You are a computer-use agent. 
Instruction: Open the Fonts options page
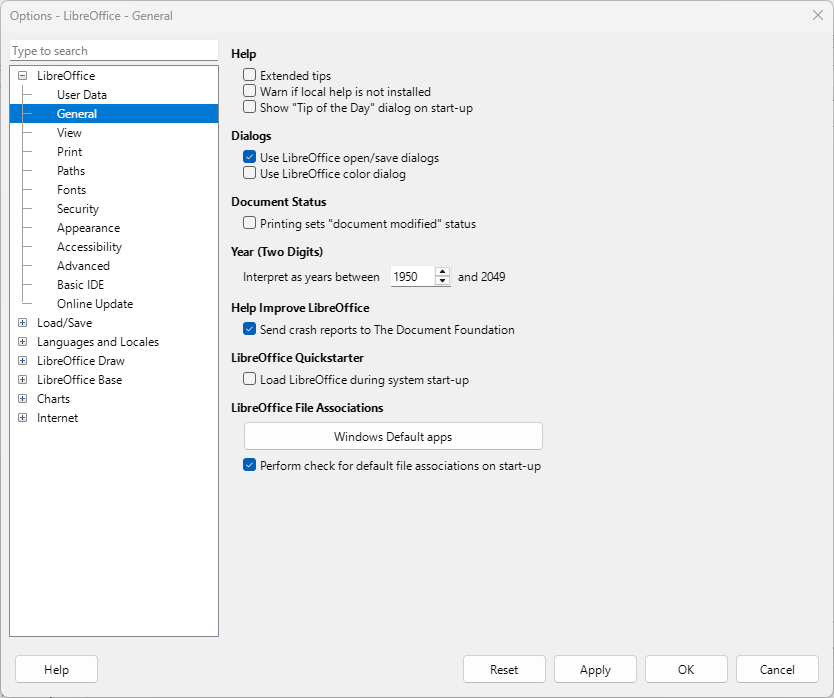coord(71,190)
